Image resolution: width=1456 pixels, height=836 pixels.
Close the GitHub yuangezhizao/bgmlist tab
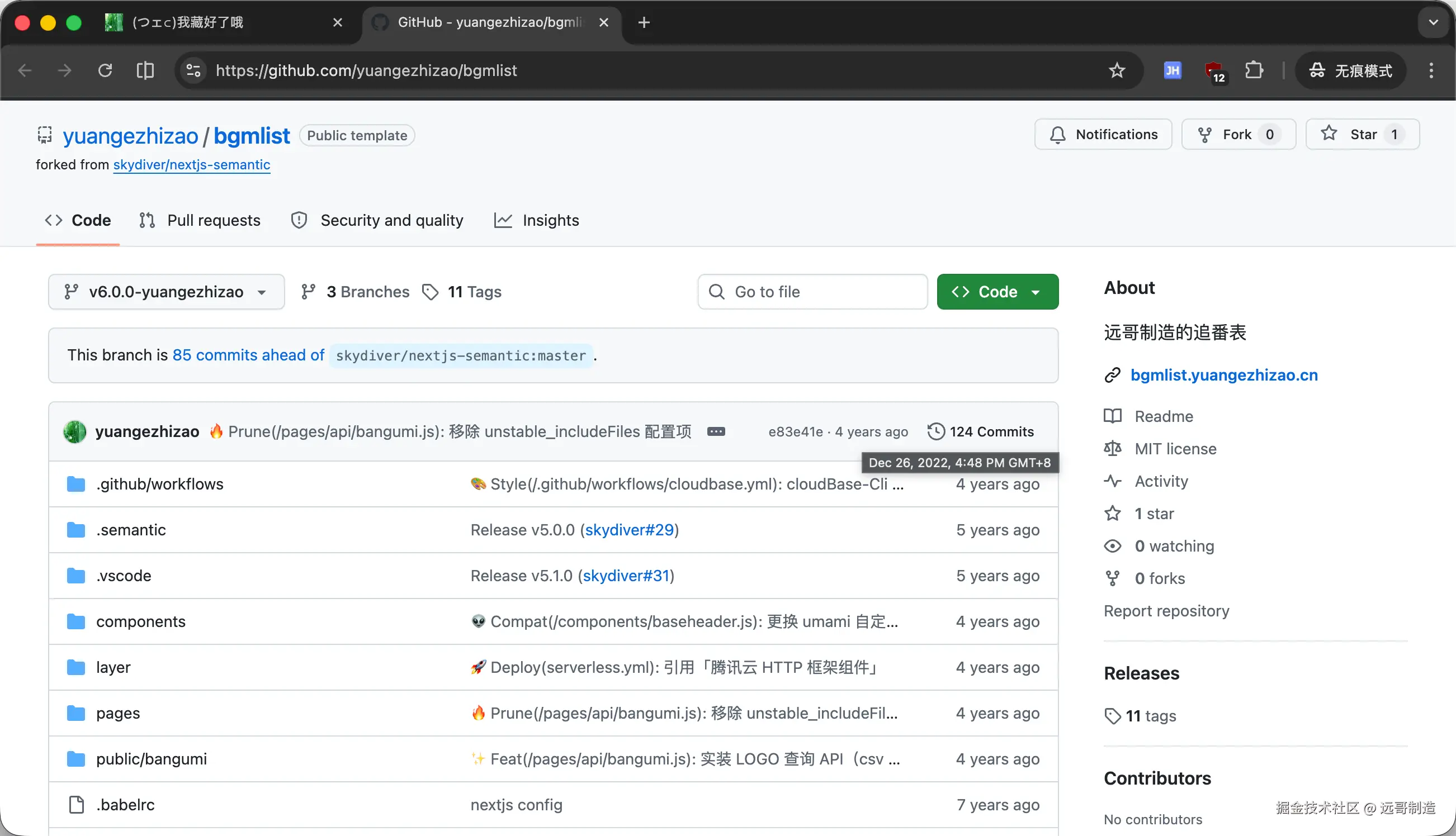coord(604,22)
